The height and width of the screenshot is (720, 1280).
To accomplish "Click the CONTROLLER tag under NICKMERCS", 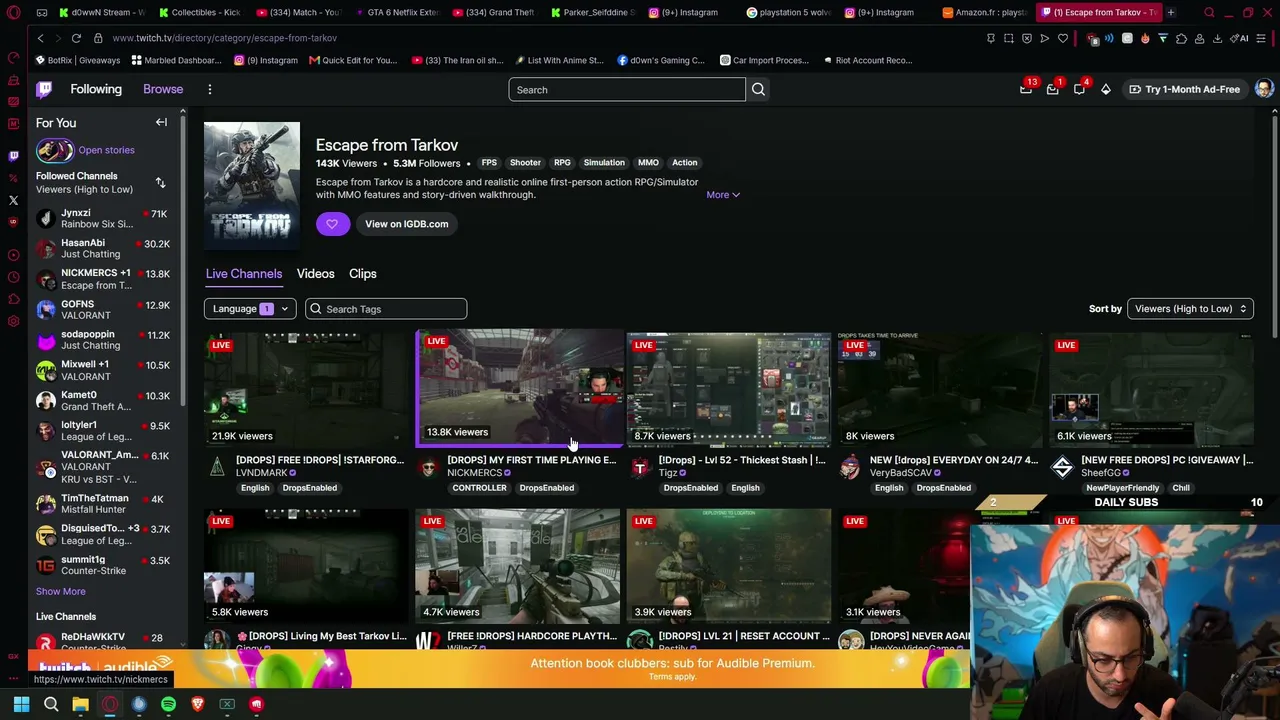I will (x=479, y=488).
